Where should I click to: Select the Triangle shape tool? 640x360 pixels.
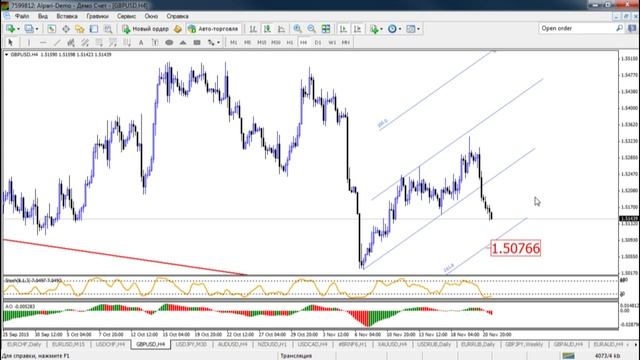click(183, 42)
